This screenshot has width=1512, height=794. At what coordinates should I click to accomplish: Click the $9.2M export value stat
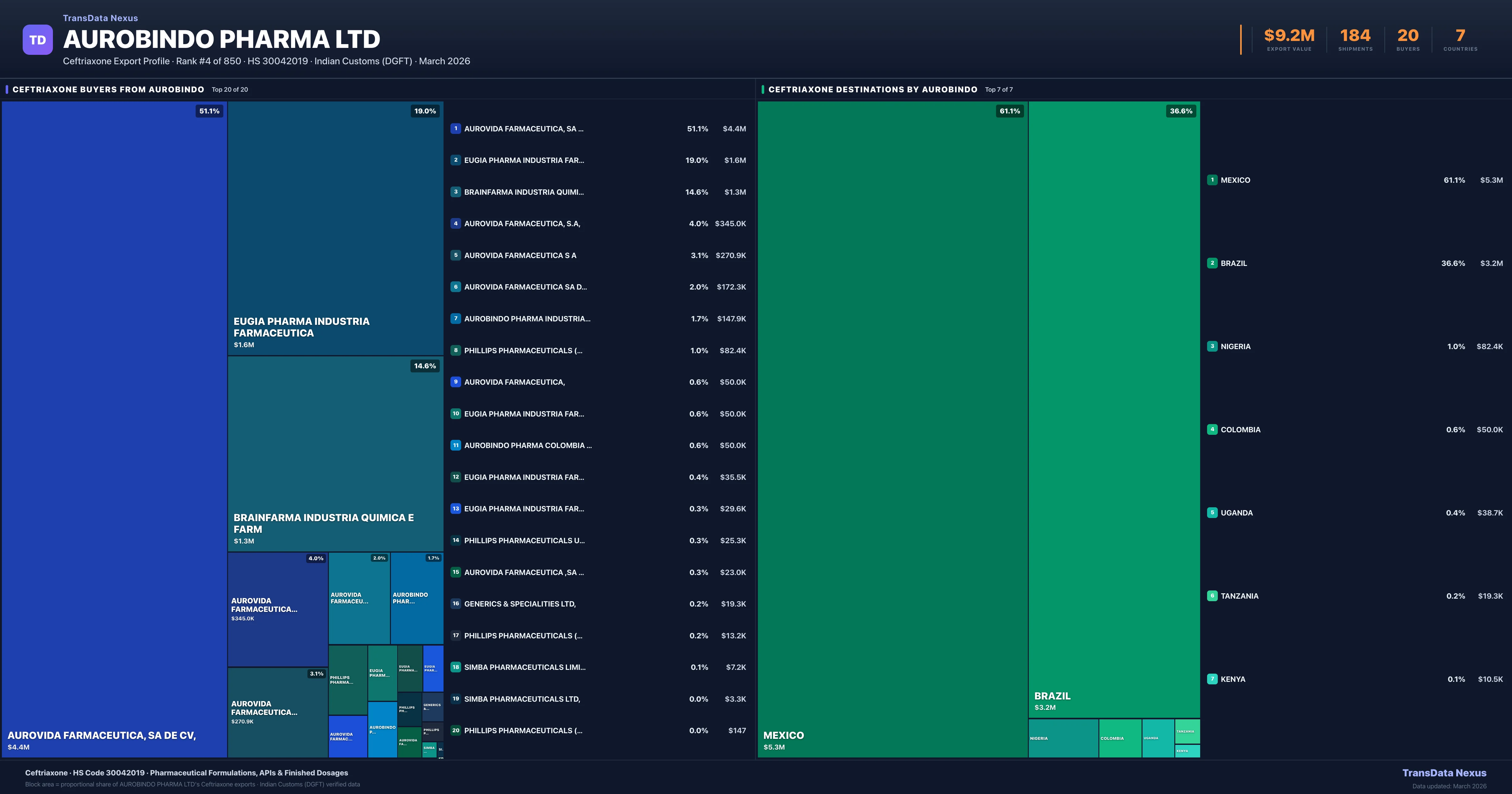coord(1288,36)
